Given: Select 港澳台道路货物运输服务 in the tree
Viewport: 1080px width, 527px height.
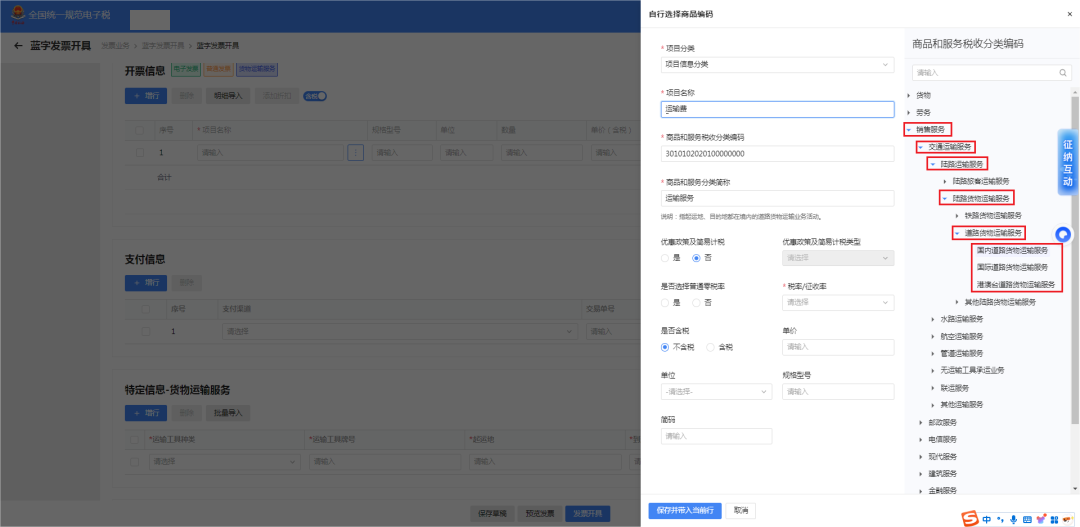Looking at the screenshot, I should [x=1016, y=285].
